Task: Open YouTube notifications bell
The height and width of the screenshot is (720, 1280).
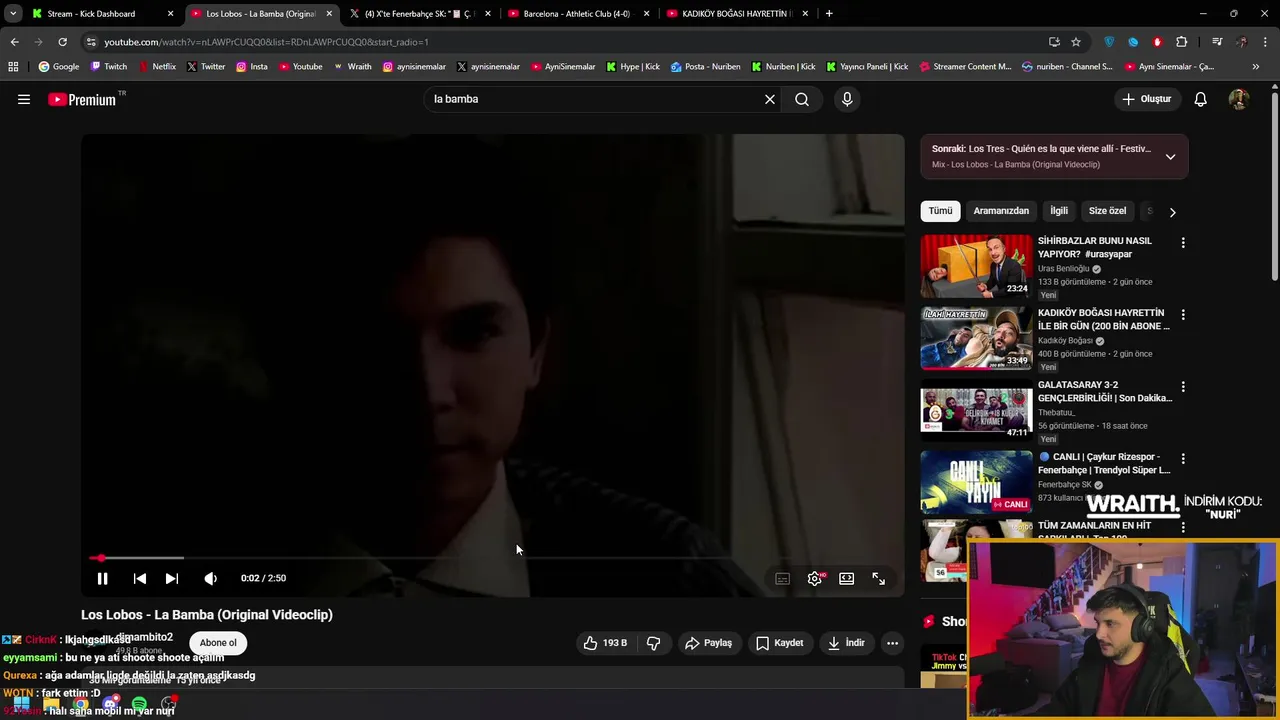Action: click(x=1201, y=99)
